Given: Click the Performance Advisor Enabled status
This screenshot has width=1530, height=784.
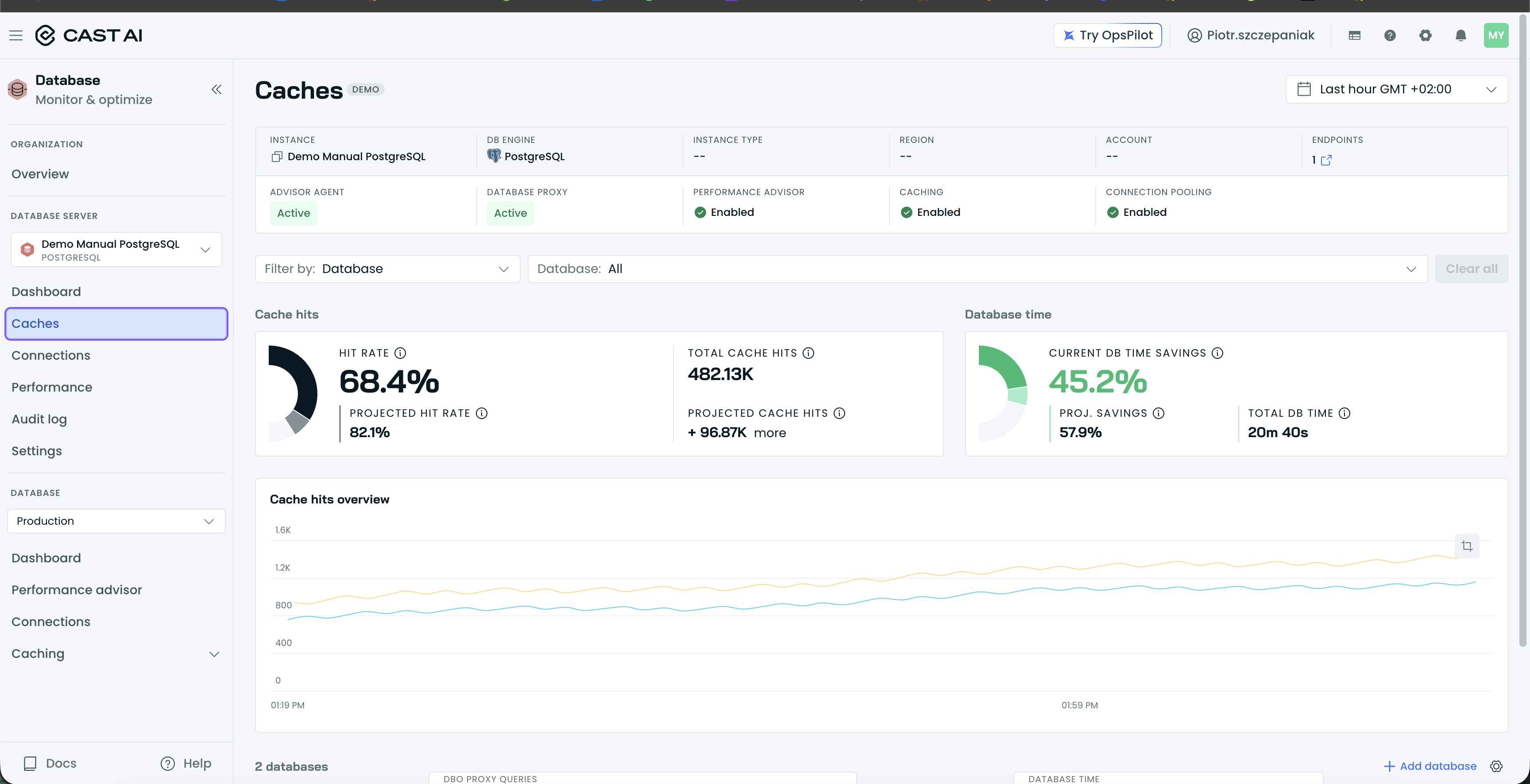Looking at the screenshot, I should [724, 212].
